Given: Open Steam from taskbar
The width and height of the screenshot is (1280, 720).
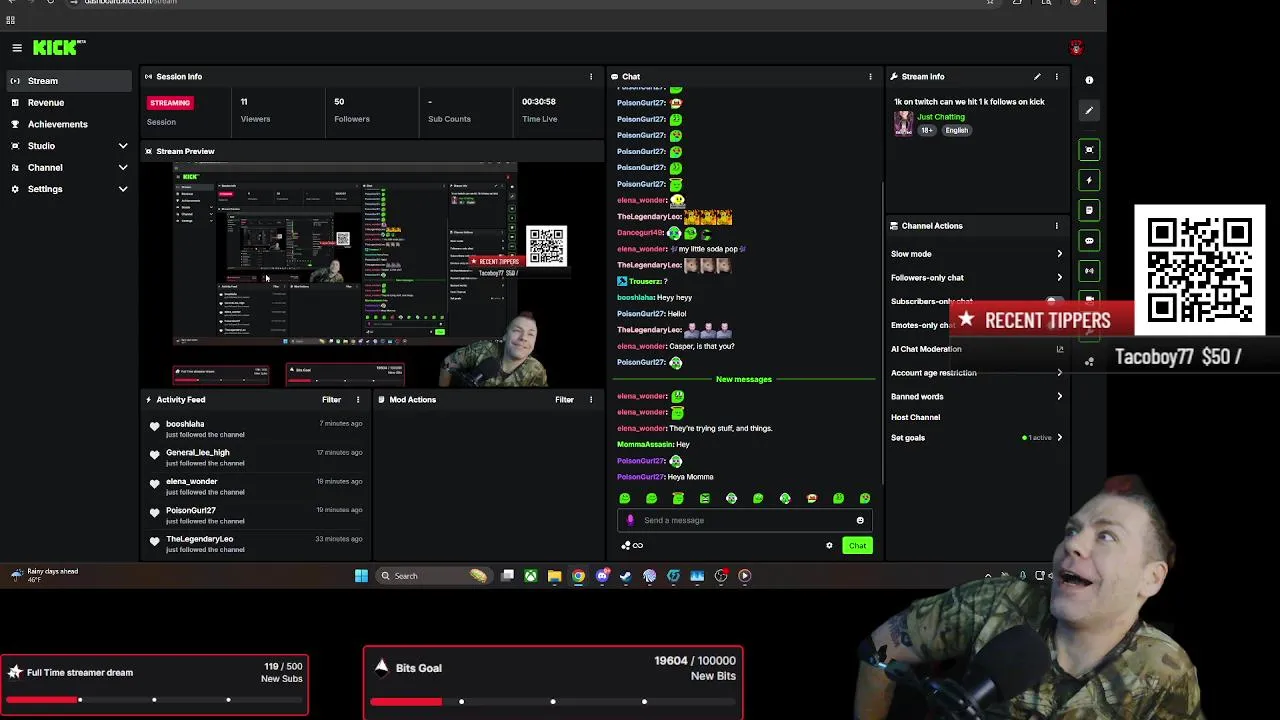Looking at the screenshot, I should pyautogui.click(x=626, y=576).
